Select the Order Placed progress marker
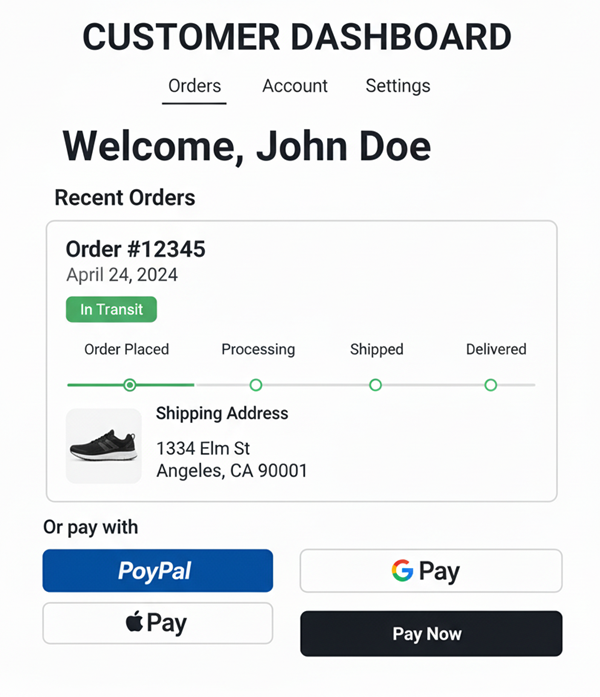Screen dimensions: 600x697 pyautogui.click(x=129, y=385)
